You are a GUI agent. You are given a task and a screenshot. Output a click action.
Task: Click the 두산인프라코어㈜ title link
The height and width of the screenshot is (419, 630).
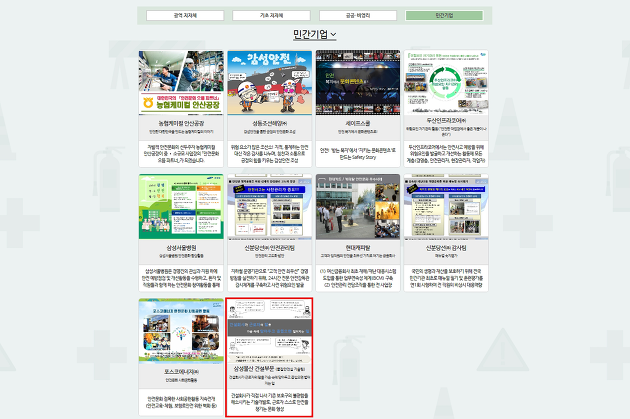pyautogui.click(x=446, y=121)
